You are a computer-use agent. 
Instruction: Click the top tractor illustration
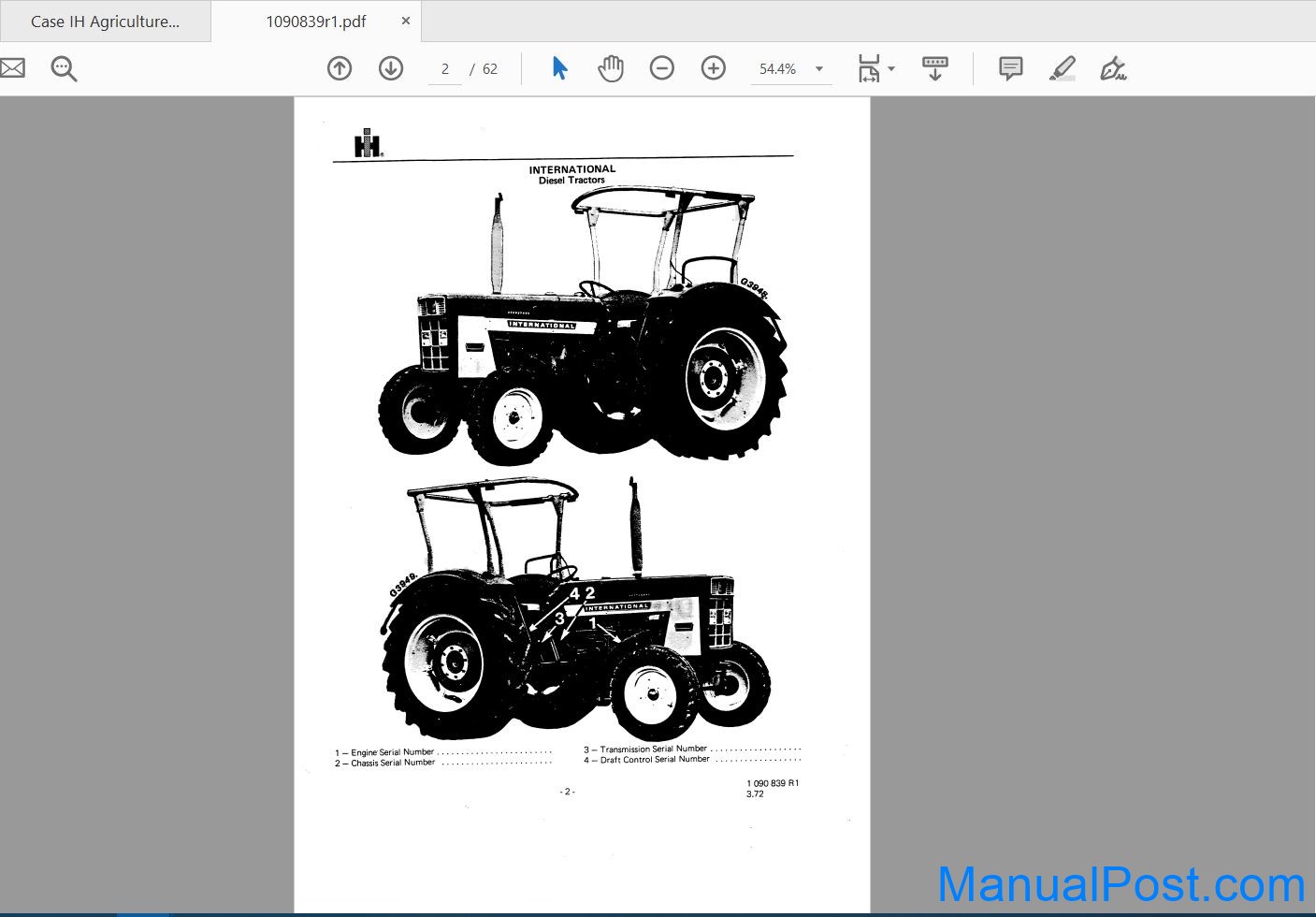click(585, 326)
